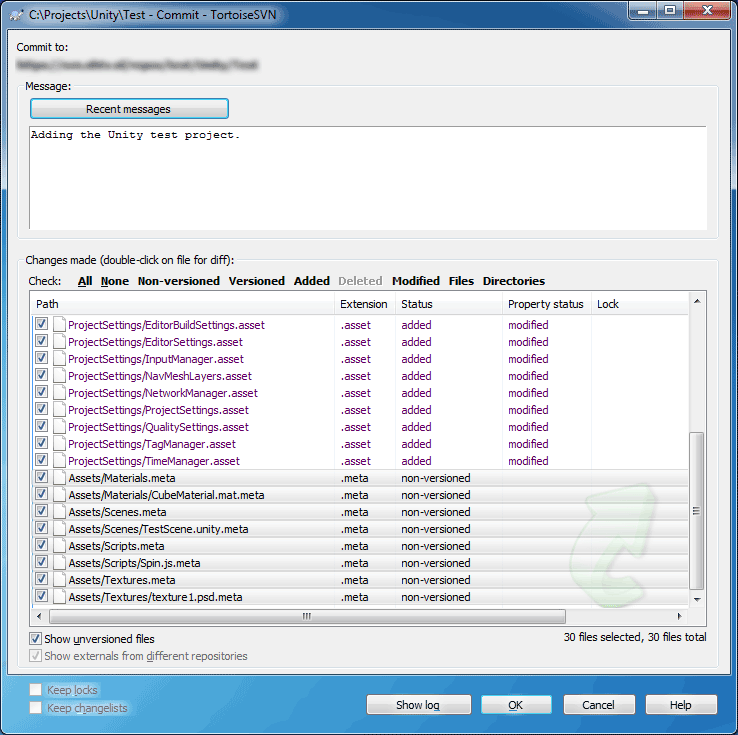
Task: Open Help for commit dialog
Action: pyautogui.click(x=681, y=704)
